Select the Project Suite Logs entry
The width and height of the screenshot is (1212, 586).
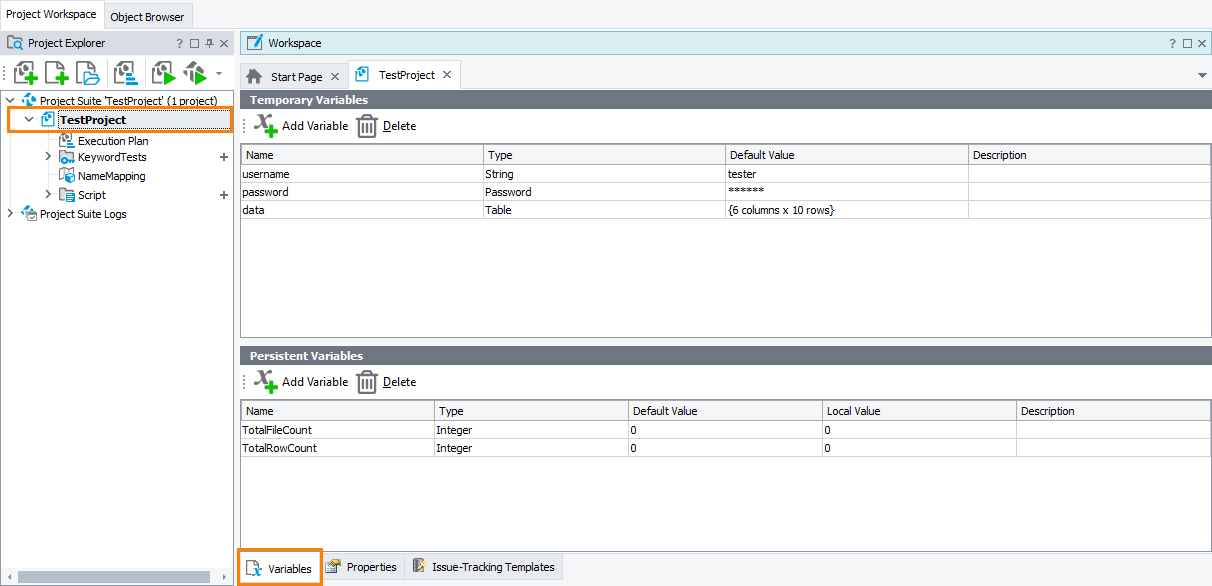(x=82, y=213)
